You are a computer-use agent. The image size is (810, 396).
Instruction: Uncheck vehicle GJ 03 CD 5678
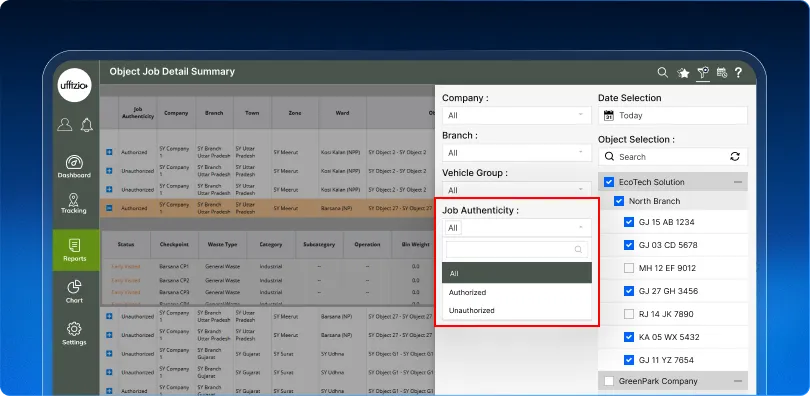pos(629,245)
